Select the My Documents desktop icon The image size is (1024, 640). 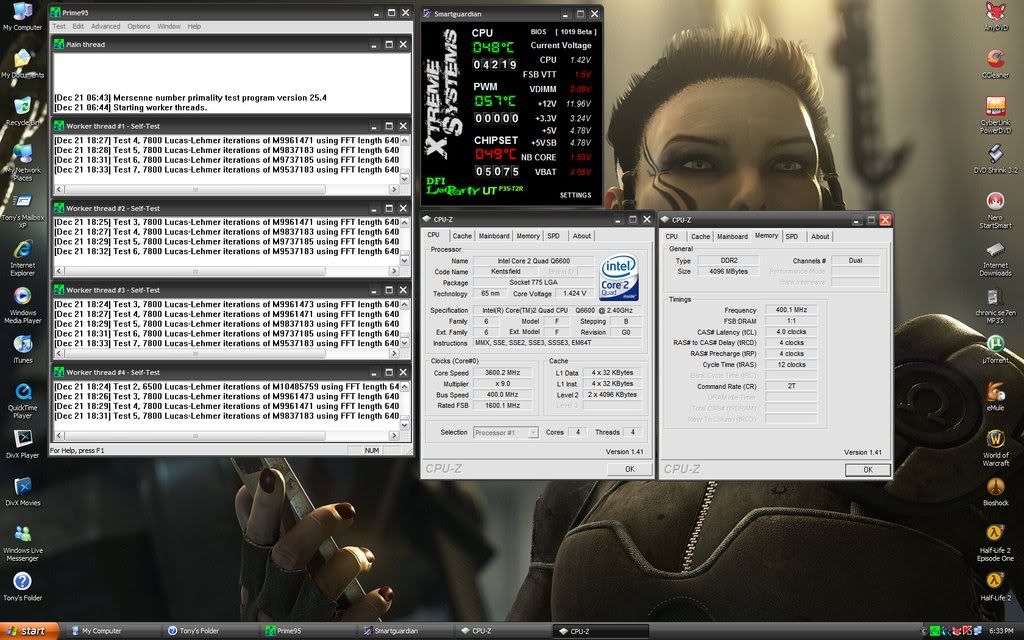(x=22, y=63)
